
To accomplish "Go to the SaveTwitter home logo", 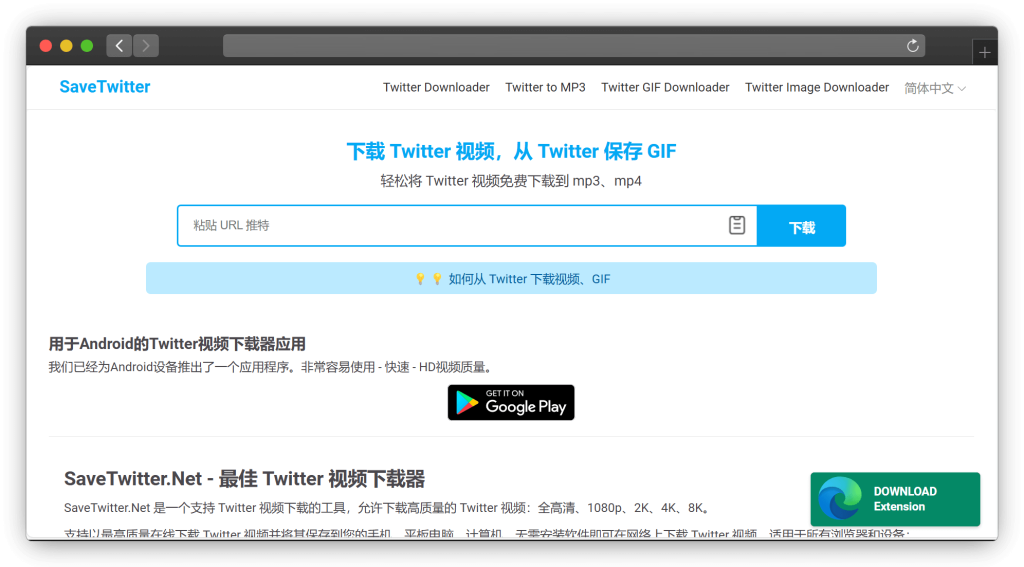I will coord(105,87).
